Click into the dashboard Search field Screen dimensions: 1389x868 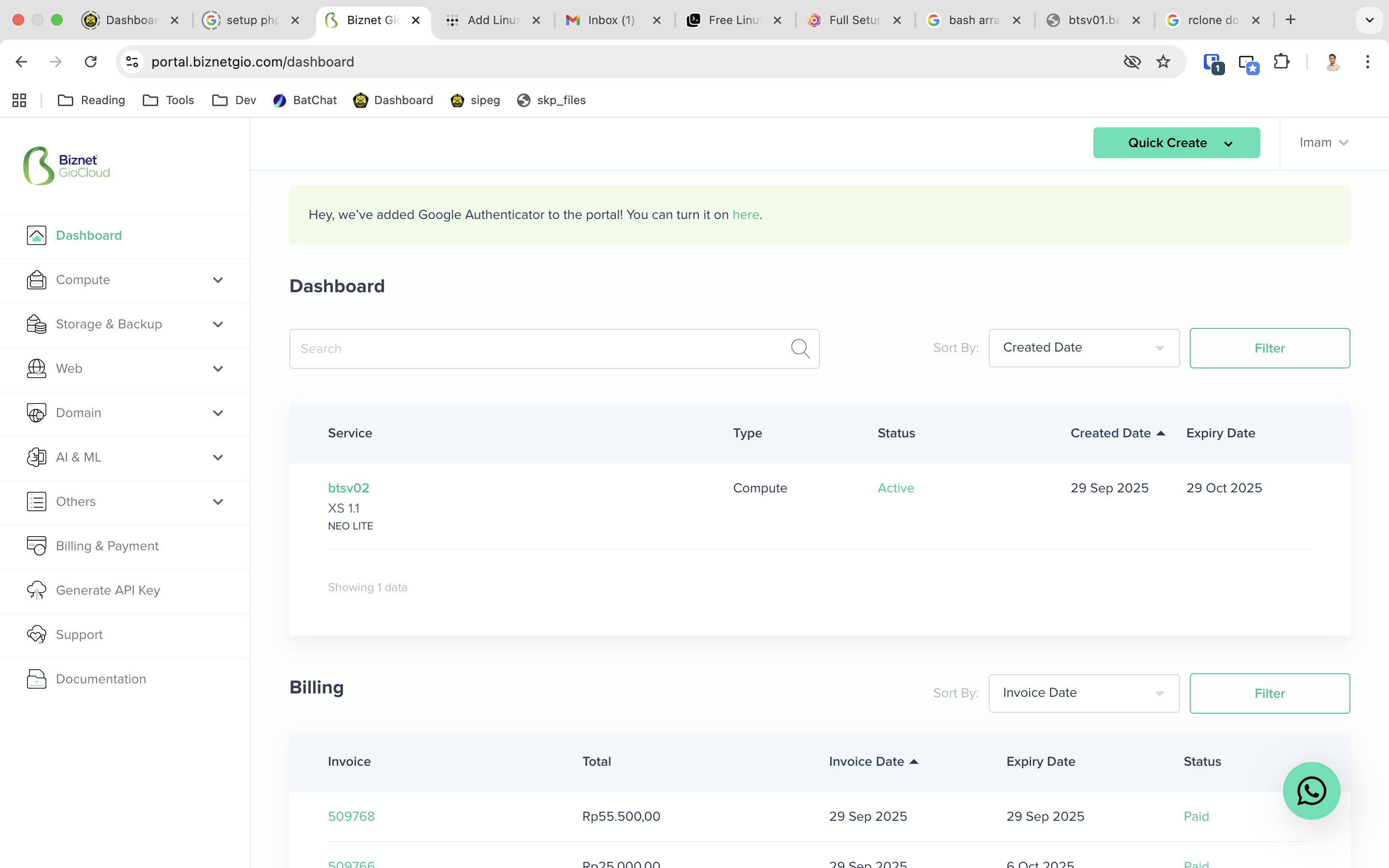tap(540, 349)
